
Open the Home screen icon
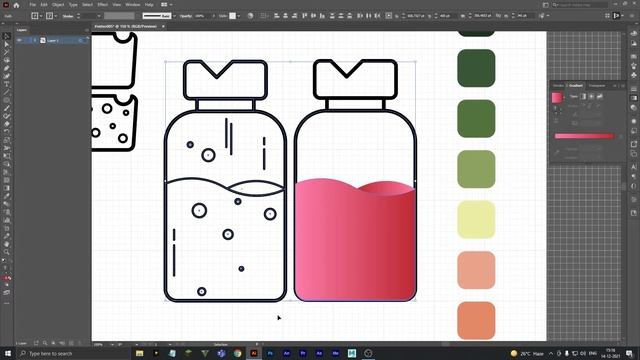coord(16,5)
